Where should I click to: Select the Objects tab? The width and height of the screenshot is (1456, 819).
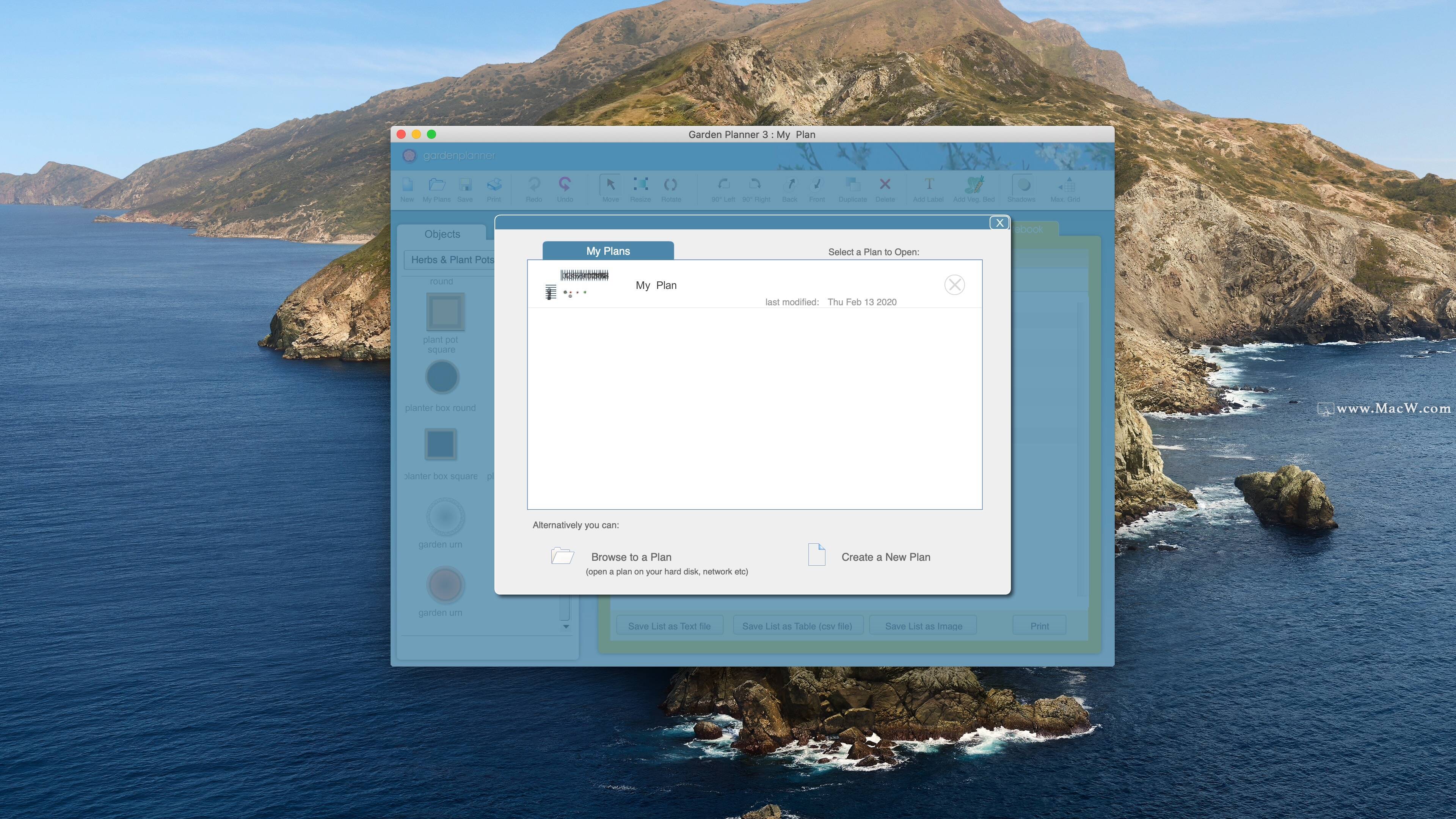[442, 234]
